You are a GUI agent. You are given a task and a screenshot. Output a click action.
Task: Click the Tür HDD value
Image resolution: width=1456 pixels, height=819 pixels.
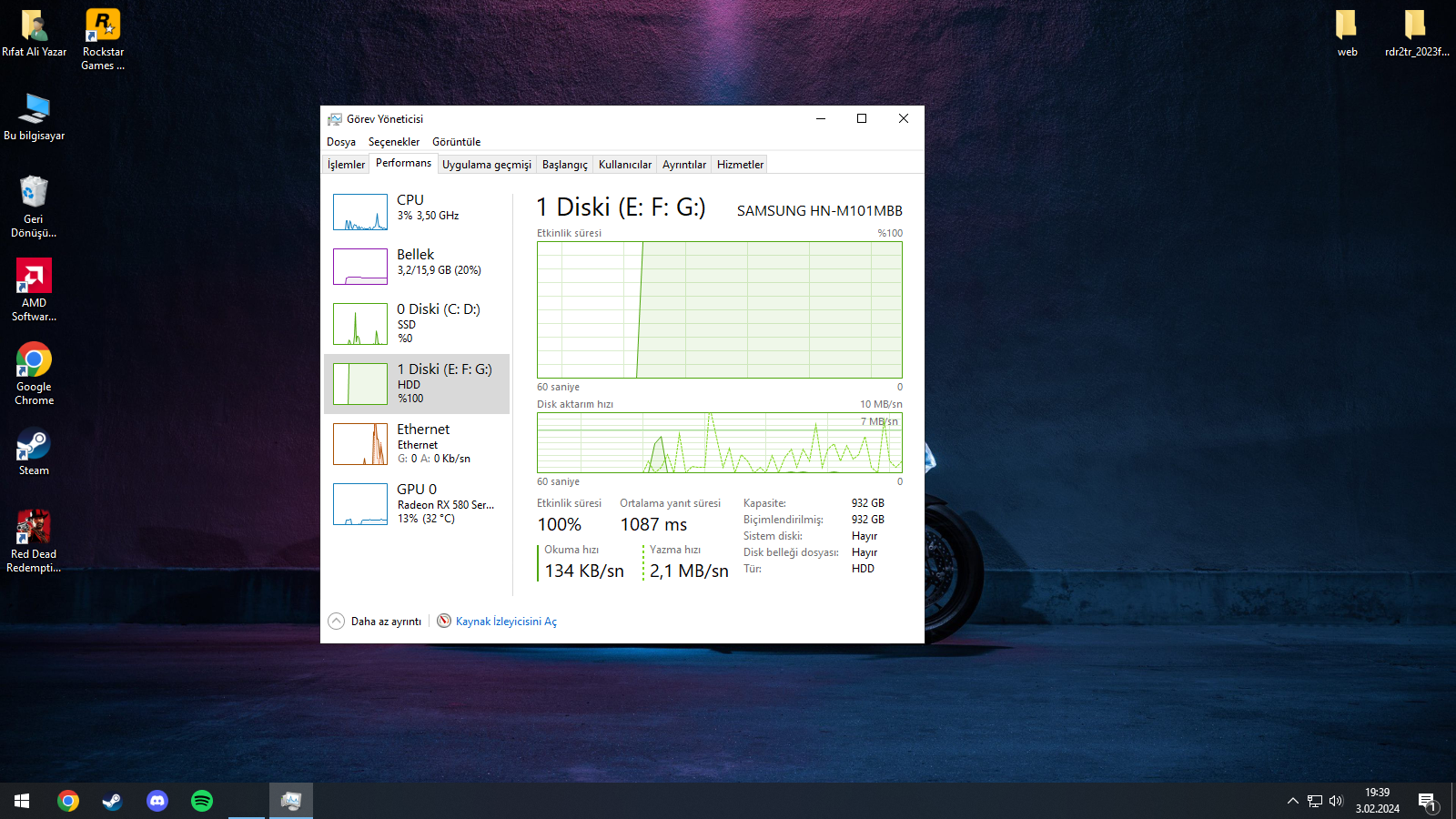point(863,569)
